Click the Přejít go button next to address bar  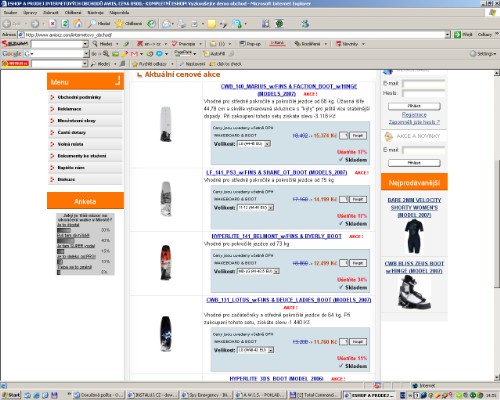pos(463,34)
